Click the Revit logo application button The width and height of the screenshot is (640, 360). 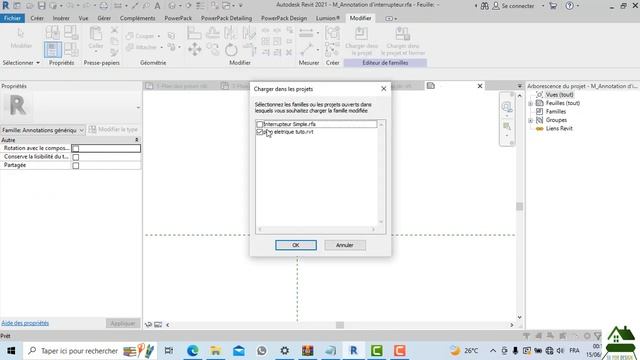tap(6, 6)
